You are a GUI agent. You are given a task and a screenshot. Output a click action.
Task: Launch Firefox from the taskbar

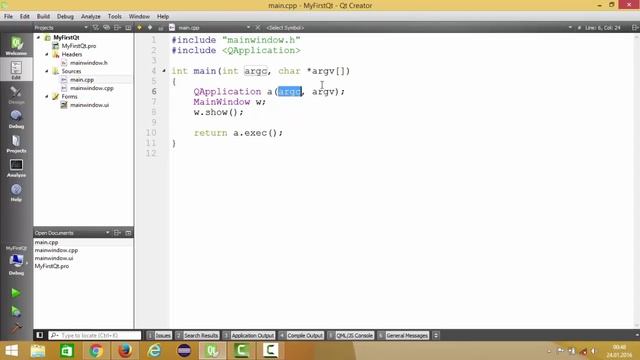[125, 351]
